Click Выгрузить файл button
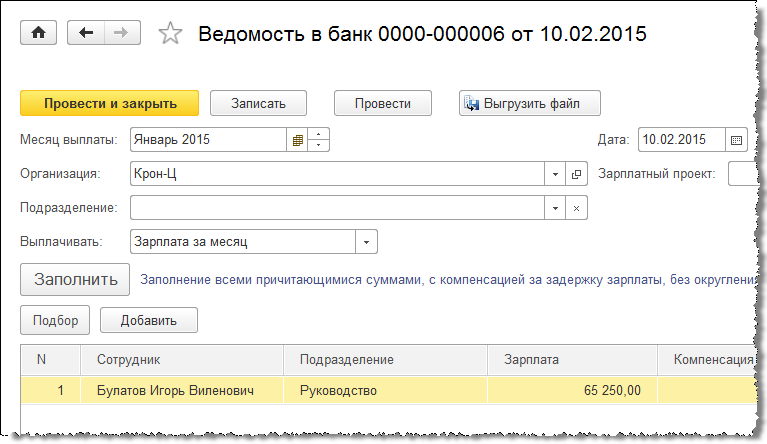The width and height of the screenshot is (767, 444). (529, 103)
